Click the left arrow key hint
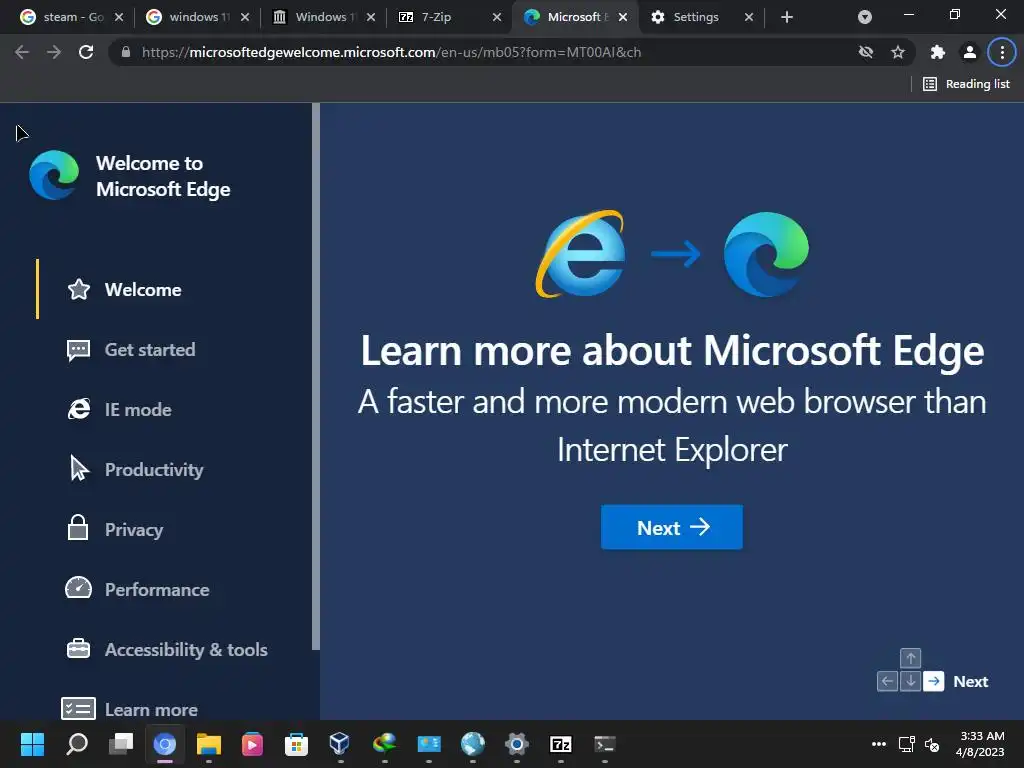Screen dimensions: 1024x768 point(888,681)
